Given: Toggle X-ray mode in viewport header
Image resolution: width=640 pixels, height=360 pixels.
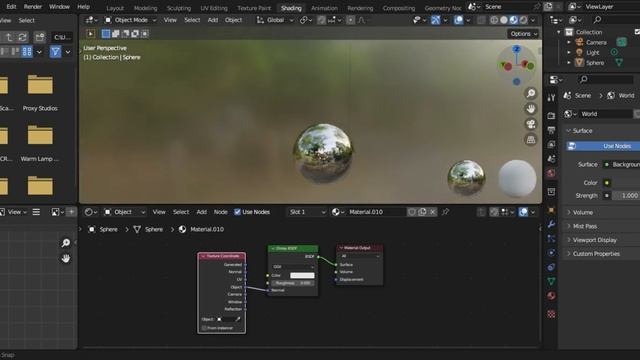Looking at the screenshot, I should click(x=481, y=20).
